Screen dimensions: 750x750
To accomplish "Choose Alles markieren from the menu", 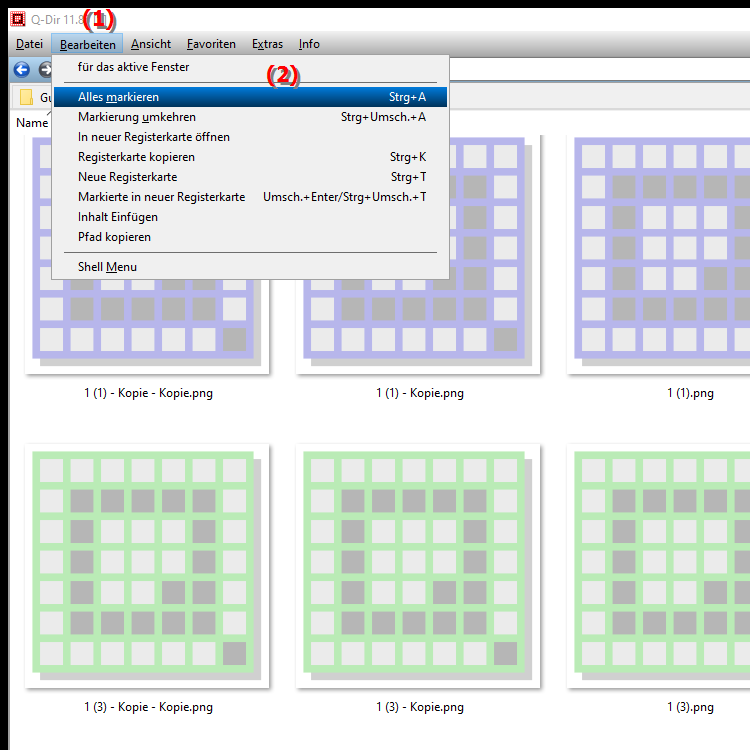I will 250,97.
